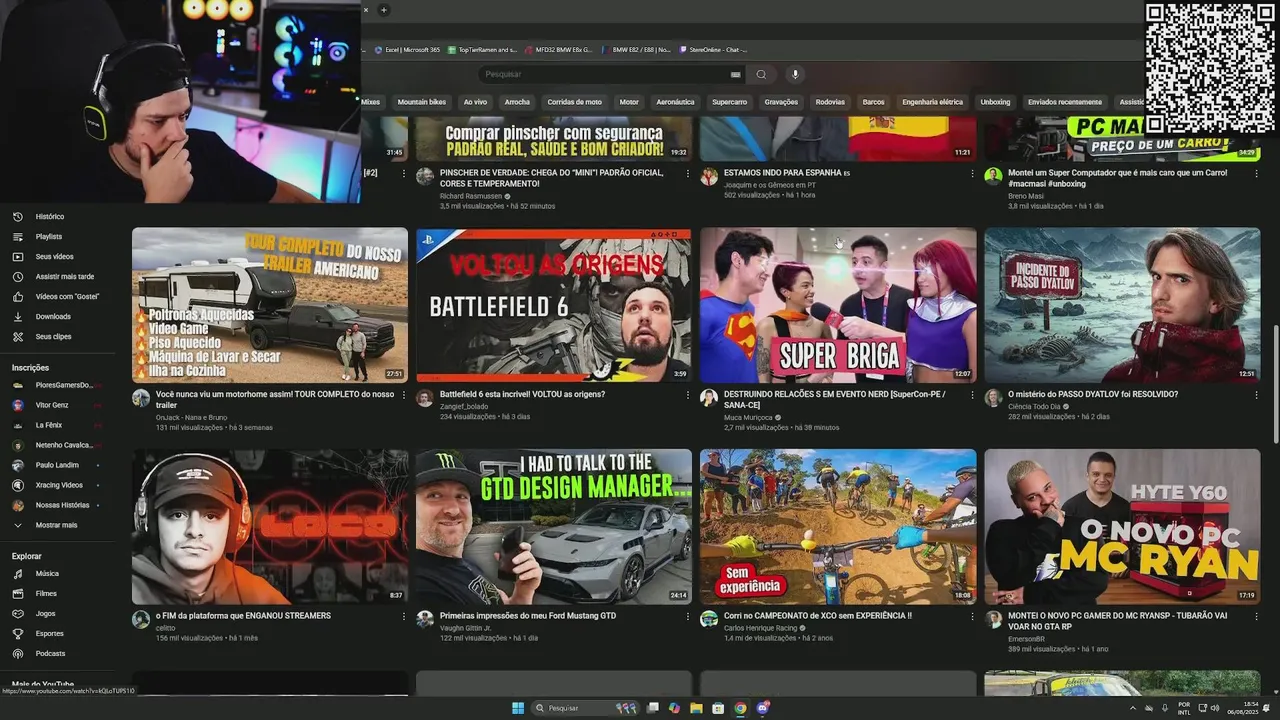The height and width of the screenshot is (720, 1280).
Task: Open volume control in system tray
Action: pyautogui.click(x=1215, y=708)
